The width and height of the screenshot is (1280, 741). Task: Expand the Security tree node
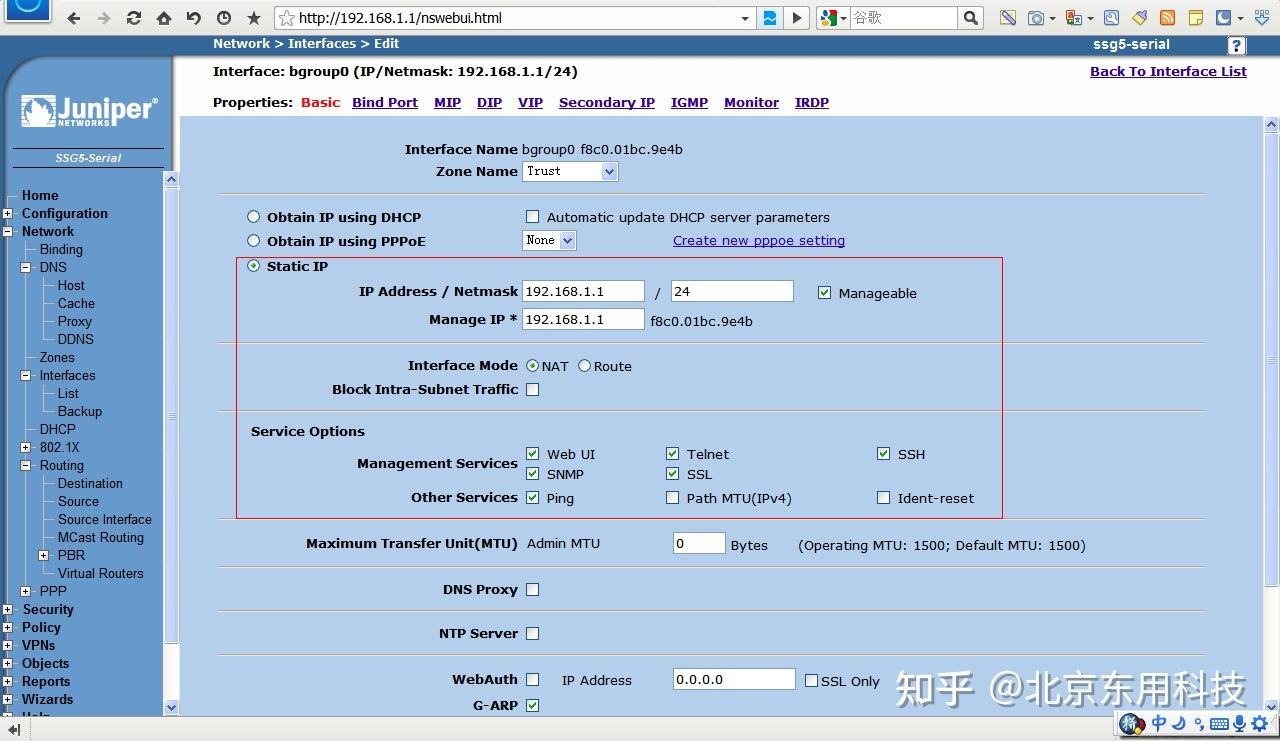pos(6,609)
